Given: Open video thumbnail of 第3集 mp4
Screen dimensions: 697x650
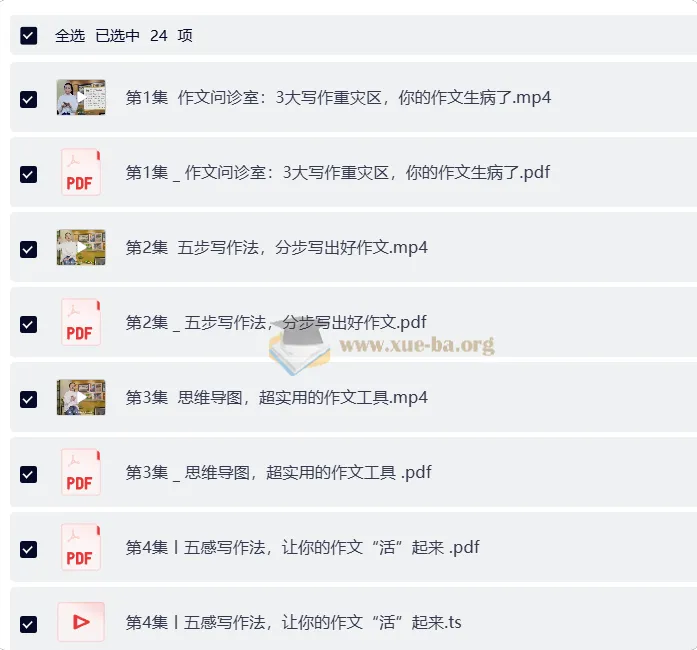Looking at the screenshot, I should pyautogui.click(x=81, y=397).
